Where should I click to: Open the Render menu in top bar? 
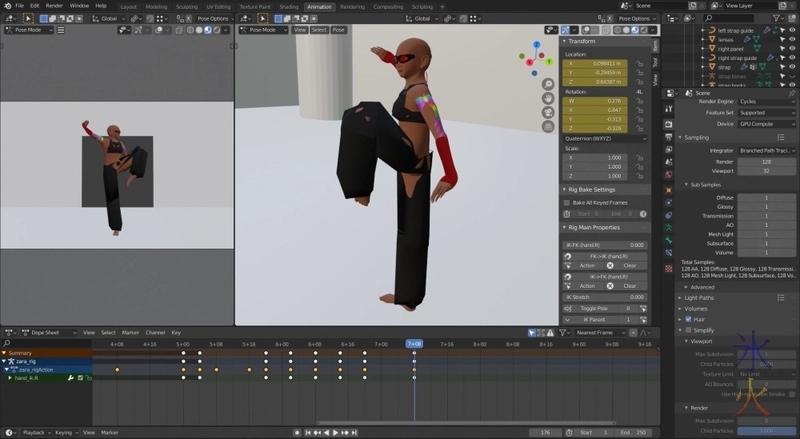coord(54,6)
